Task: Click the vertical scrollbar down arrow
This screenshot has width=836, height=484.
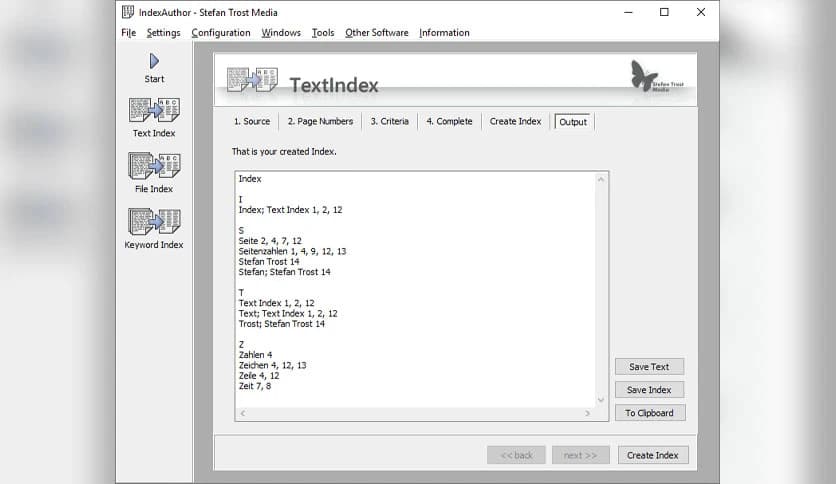Action: point(601,400)
